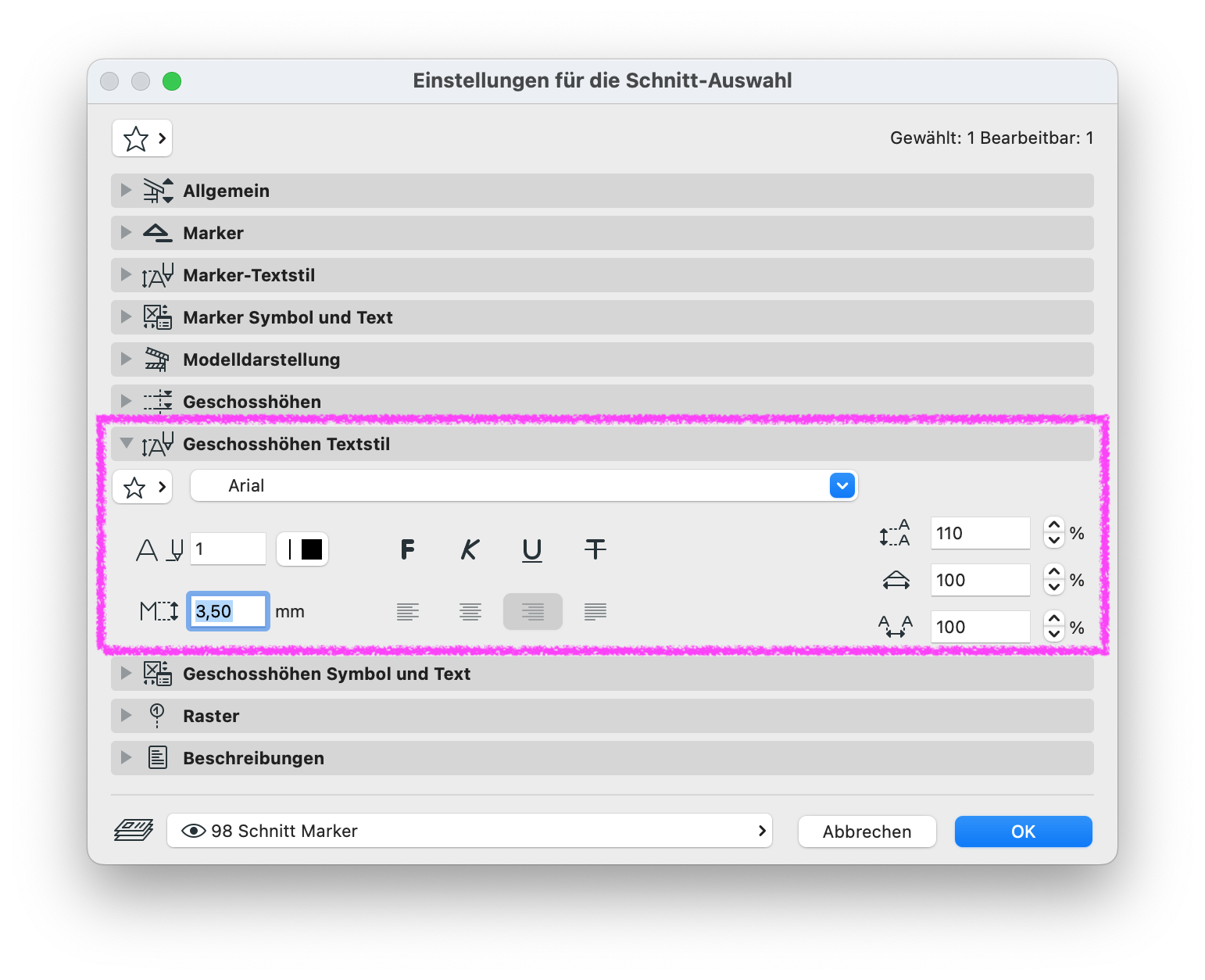
Task: Click the Allgemein section icon
Action: point(158,191)
